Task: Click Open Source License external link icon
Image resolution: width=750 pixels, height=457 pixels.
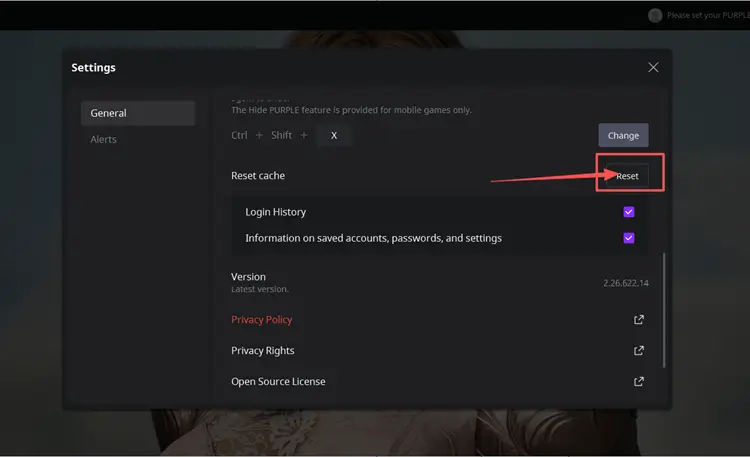Action: [639, 381]
